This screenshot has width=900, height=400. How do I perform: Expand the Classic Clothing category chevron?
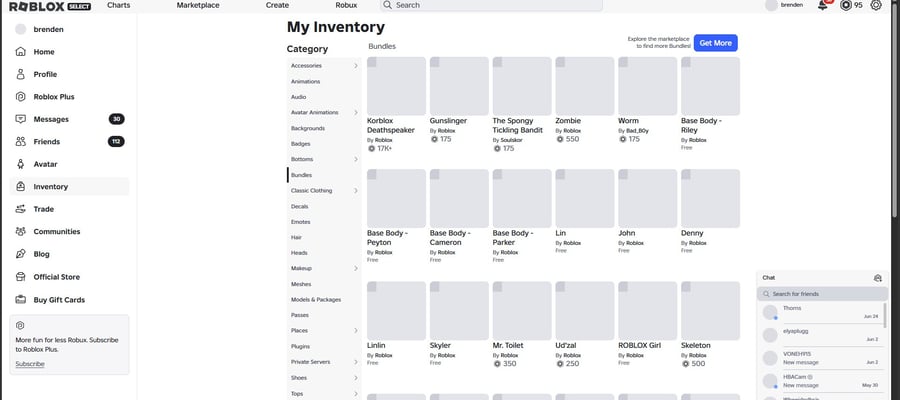[x=356, y=191]
